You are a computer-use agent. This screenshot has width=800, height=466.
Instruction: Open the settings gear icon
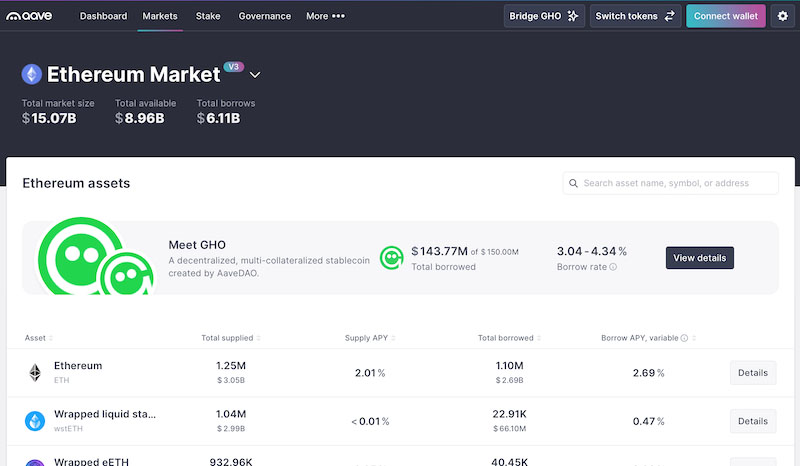click(x=783, y=16)
